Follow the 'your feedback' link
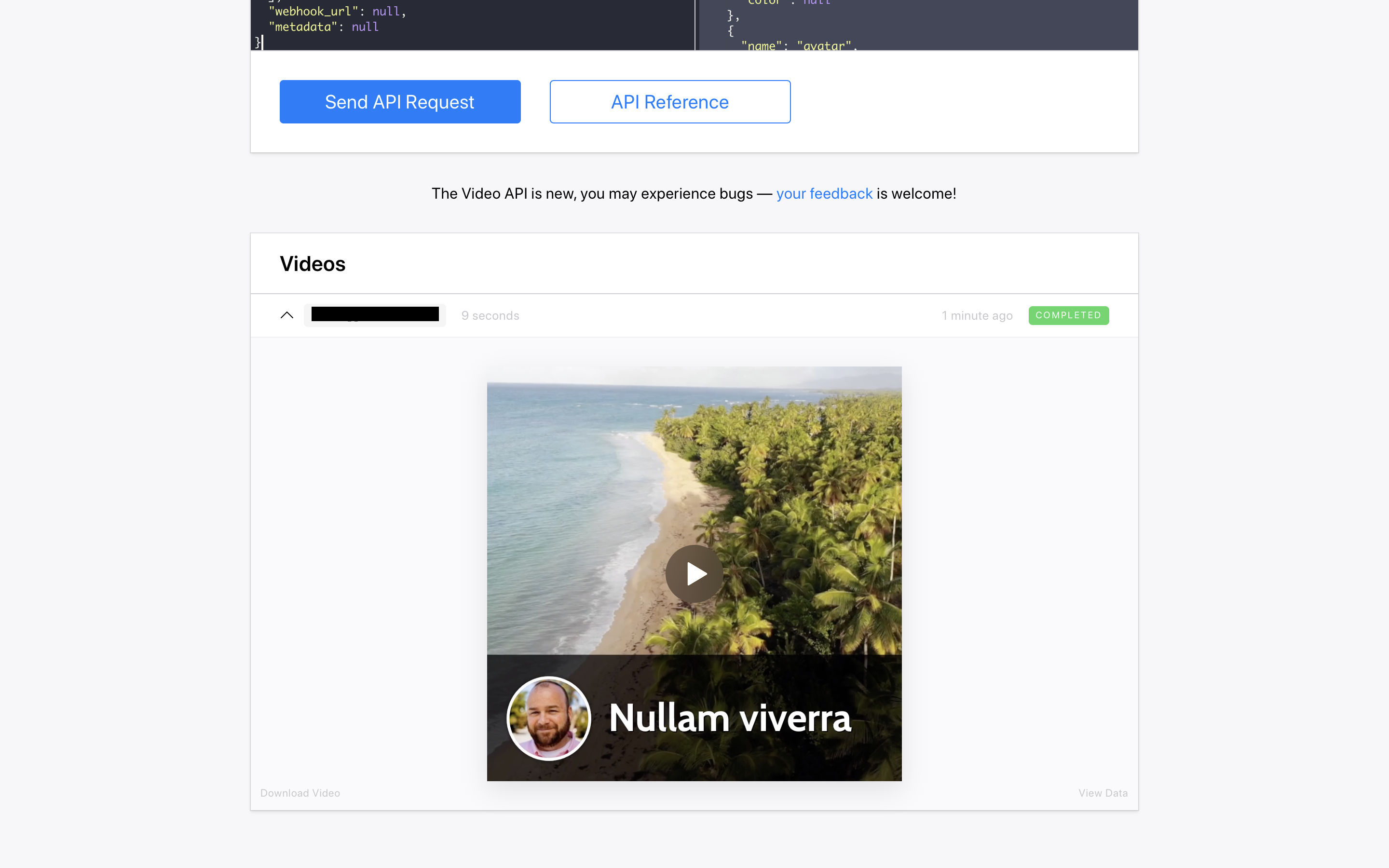 pyautogui.click(x=824, y=193)
